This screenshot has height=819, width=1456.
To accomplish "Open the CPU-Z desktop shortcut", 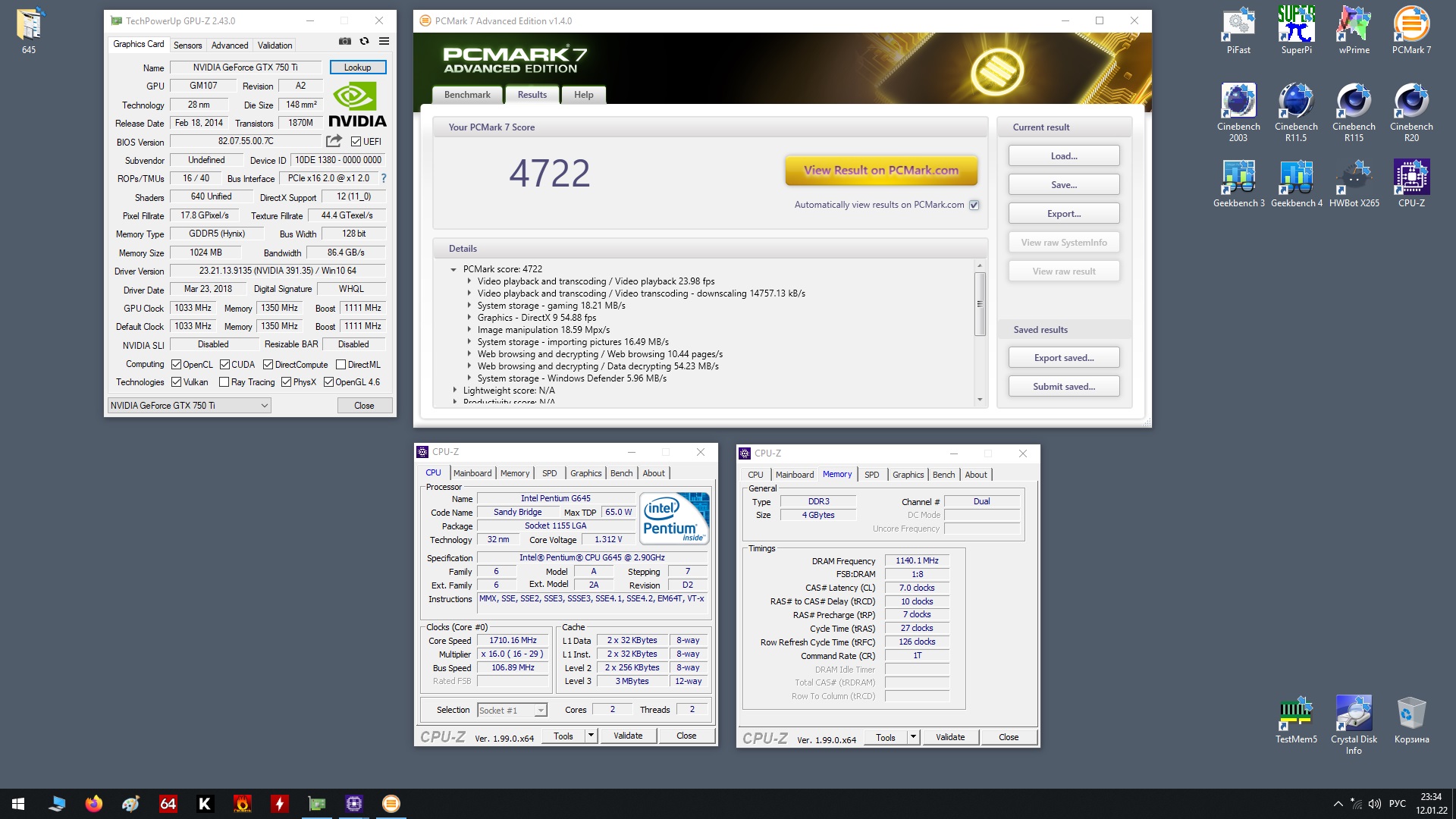I will (1411, 184).
